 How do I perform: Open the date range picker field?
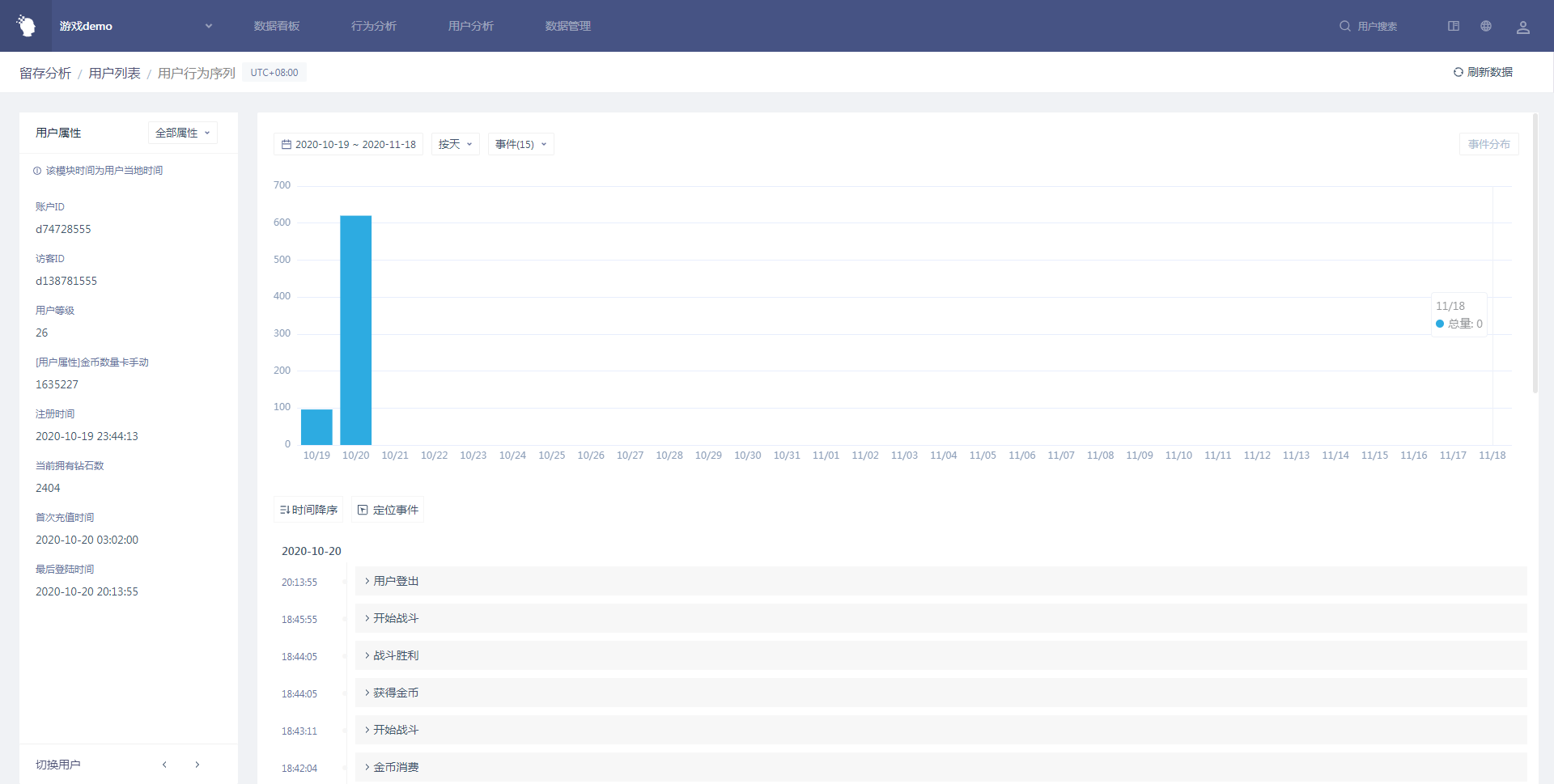click(348, 144)
